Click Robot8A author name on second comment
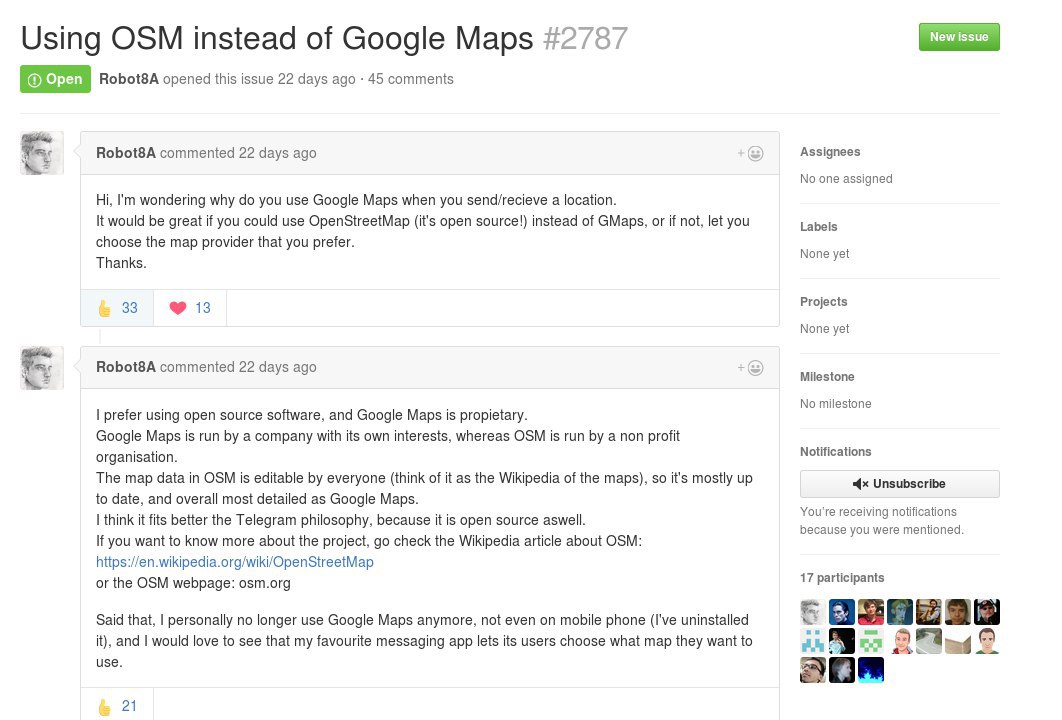1062x720 pixels. coord(126,367)
